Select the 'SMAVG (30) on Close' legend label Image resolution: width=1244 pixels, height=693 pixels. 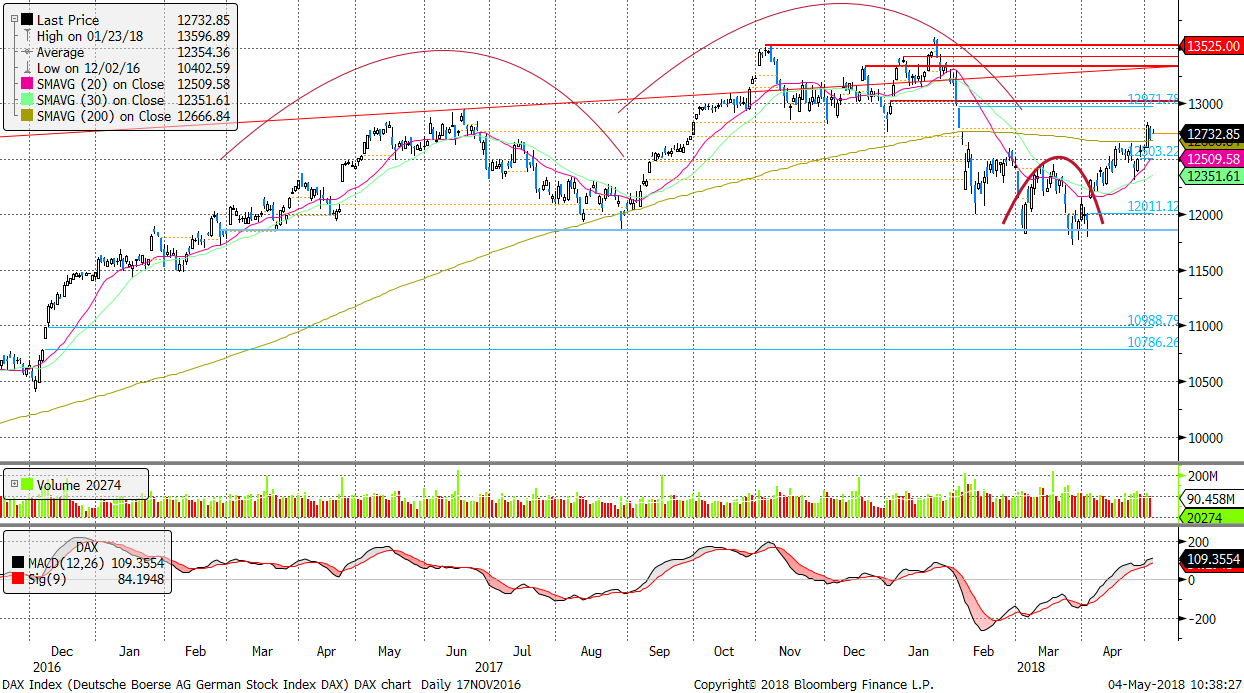(x=101, y=100)
